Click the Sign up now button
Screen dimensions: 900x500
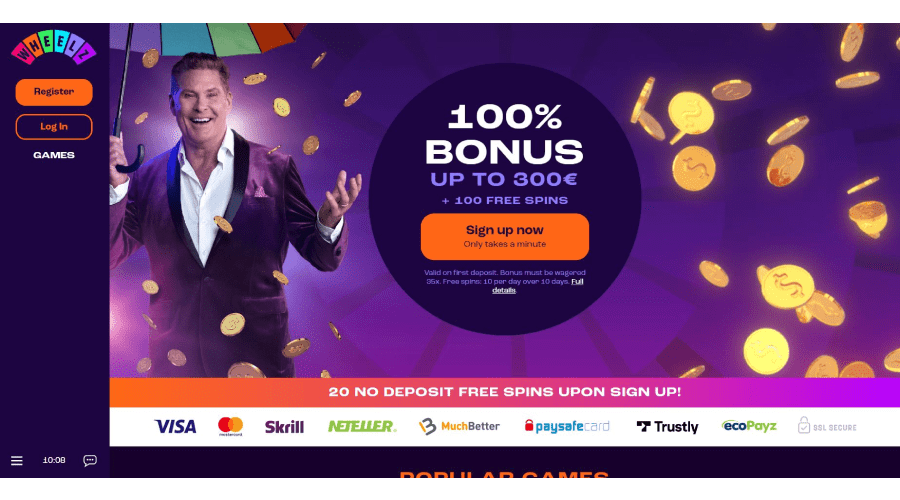pyautogui.click(x=505, y=237)
